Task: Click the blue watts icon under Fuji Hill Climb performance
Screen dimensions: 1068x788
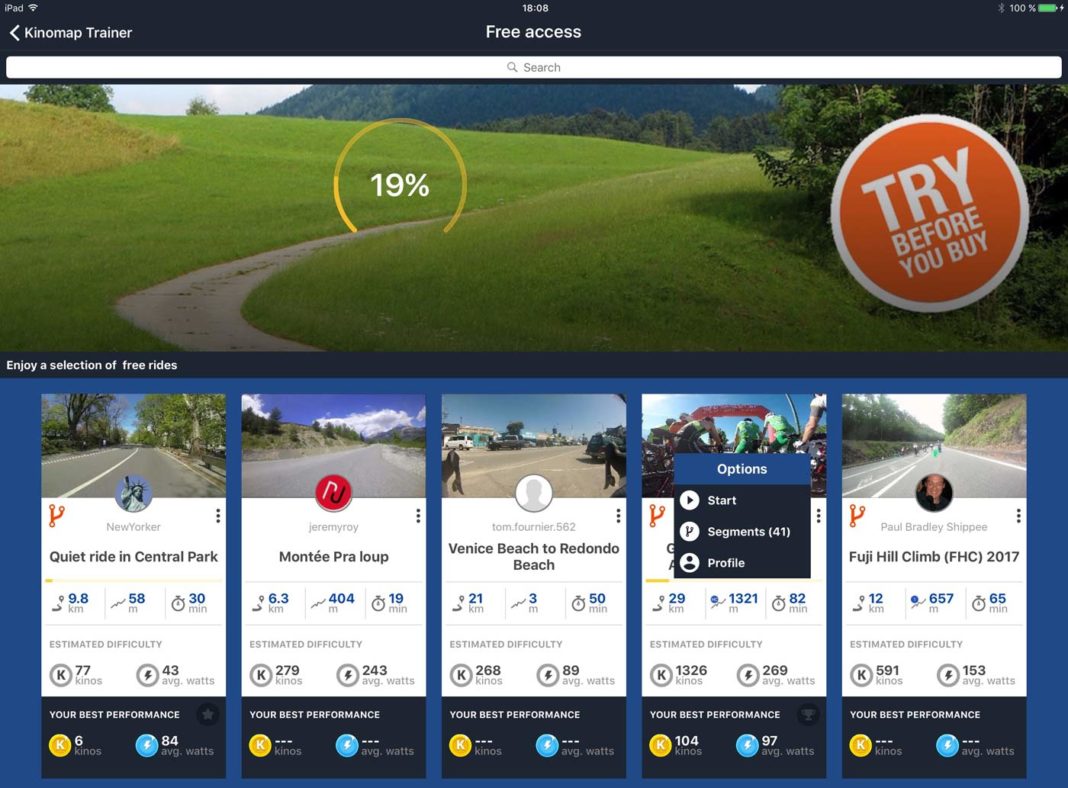Action: tap(947, 745)
